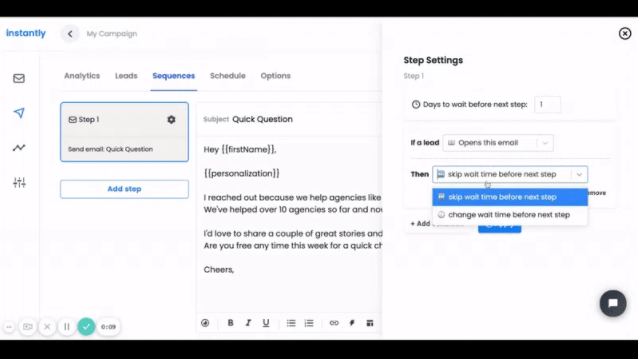Click the recording timer 0:09

click(x=108, y=327)
